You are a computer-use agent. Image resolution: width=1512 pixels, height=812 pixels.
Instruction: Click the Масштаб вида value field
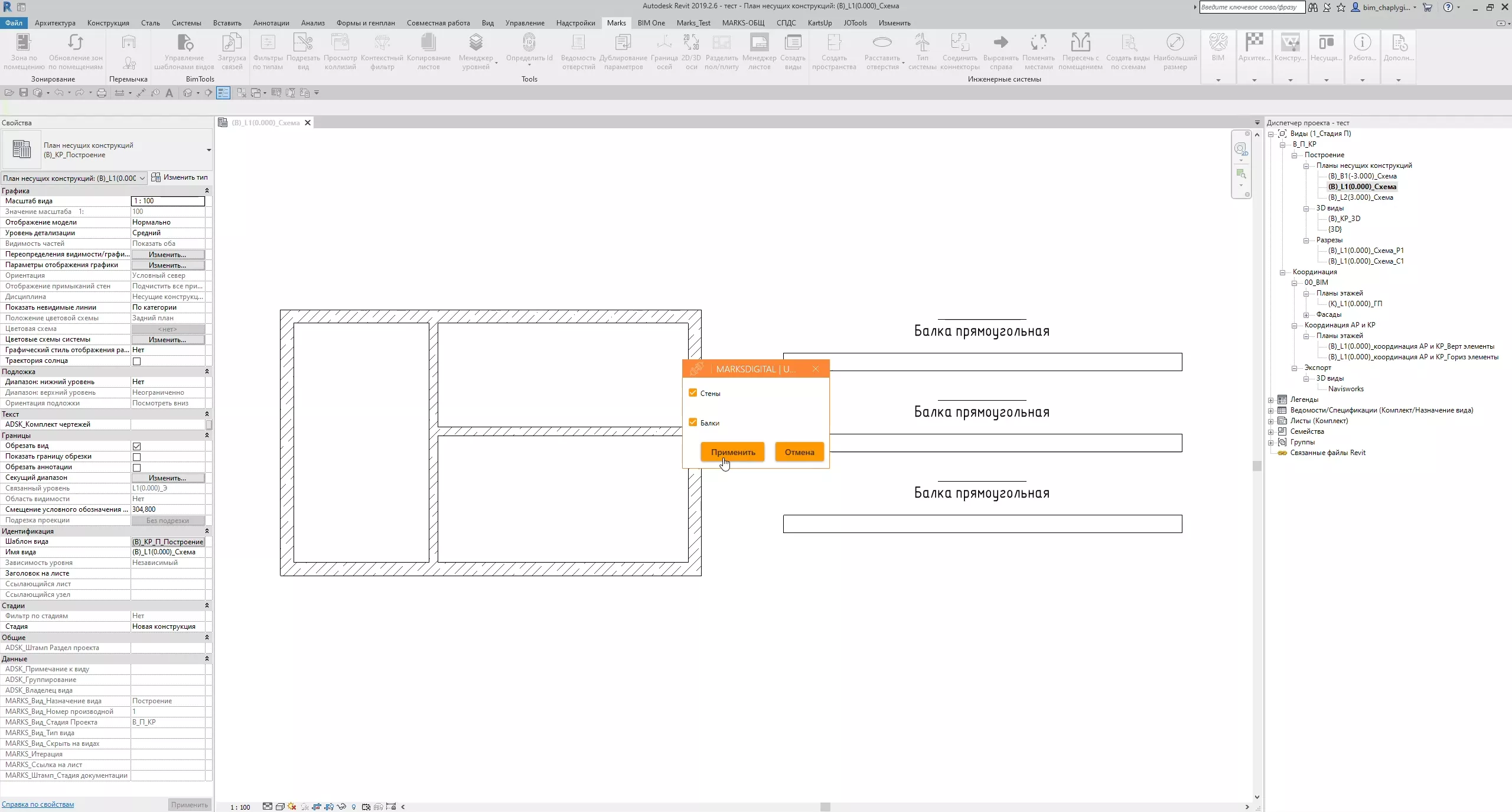[168, 201]
